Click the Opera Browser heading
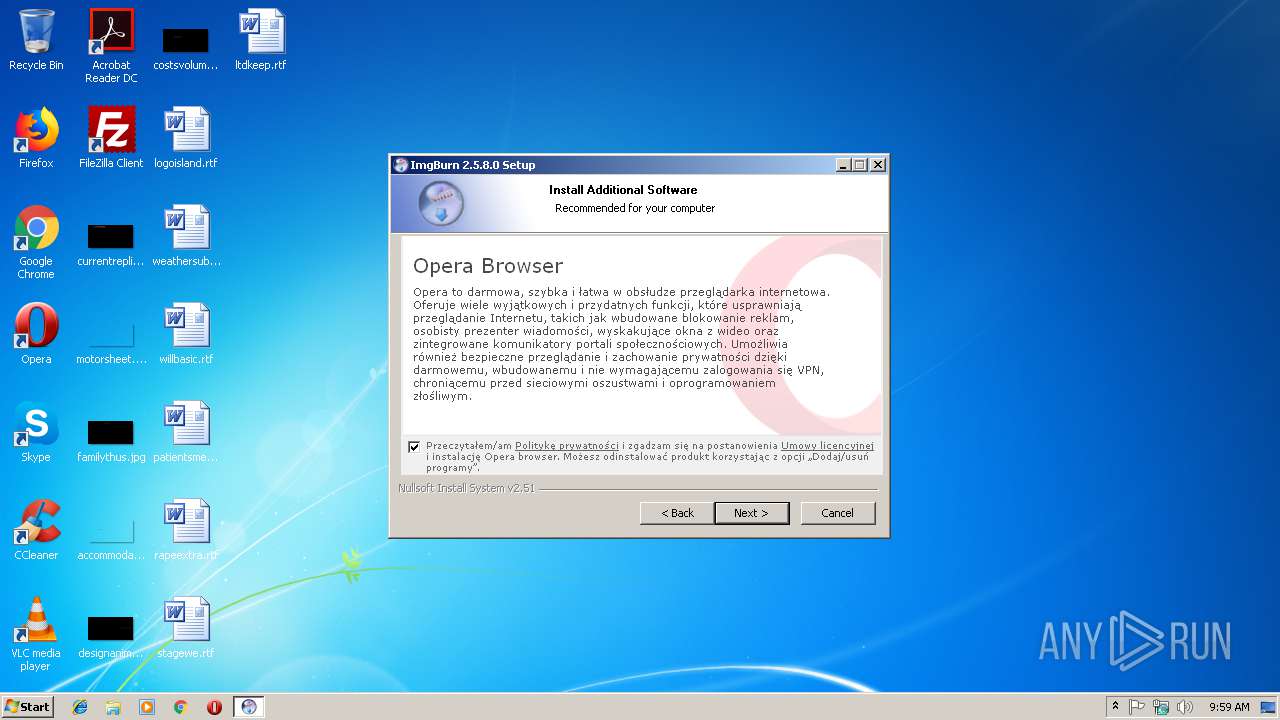Image resolution: width=1280 pixels, height=720 pixels. [x=488, y=266]
